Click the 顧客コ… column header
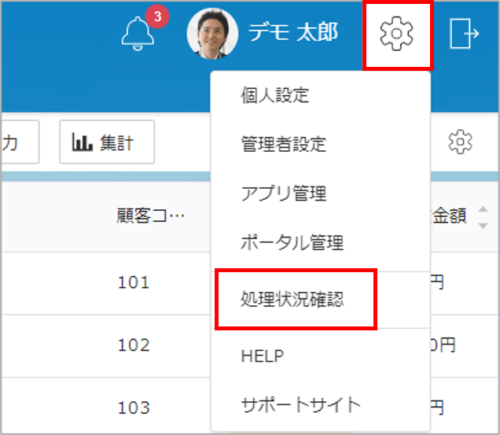Screen dimensions: 500x435 click(x=150, y=215)
